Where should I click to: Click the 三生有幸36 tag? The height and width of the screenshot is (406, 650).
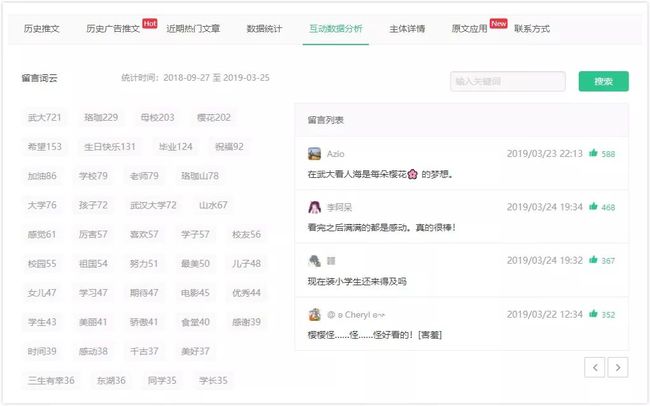click(x=51, y=380)
